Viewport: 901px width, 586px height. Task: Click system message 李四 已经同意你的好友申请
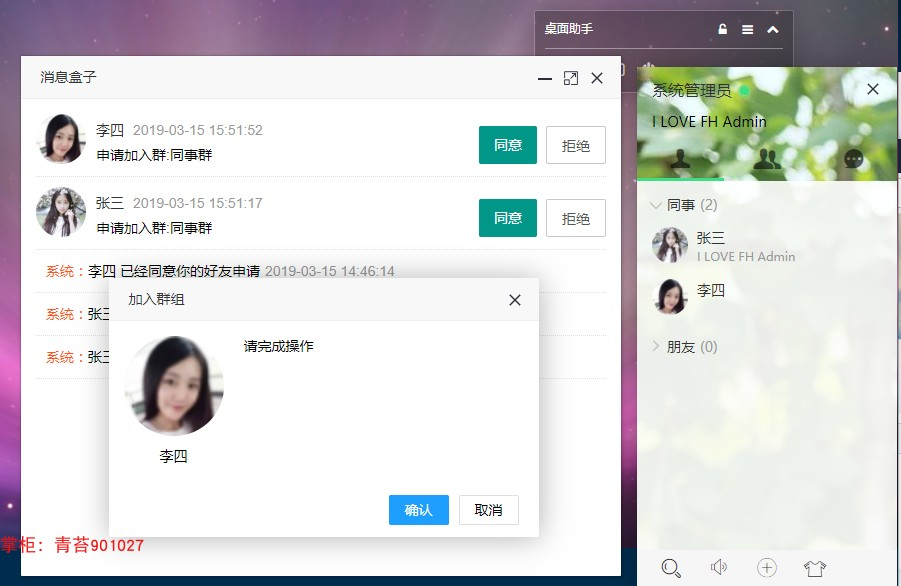pos(174,271)
